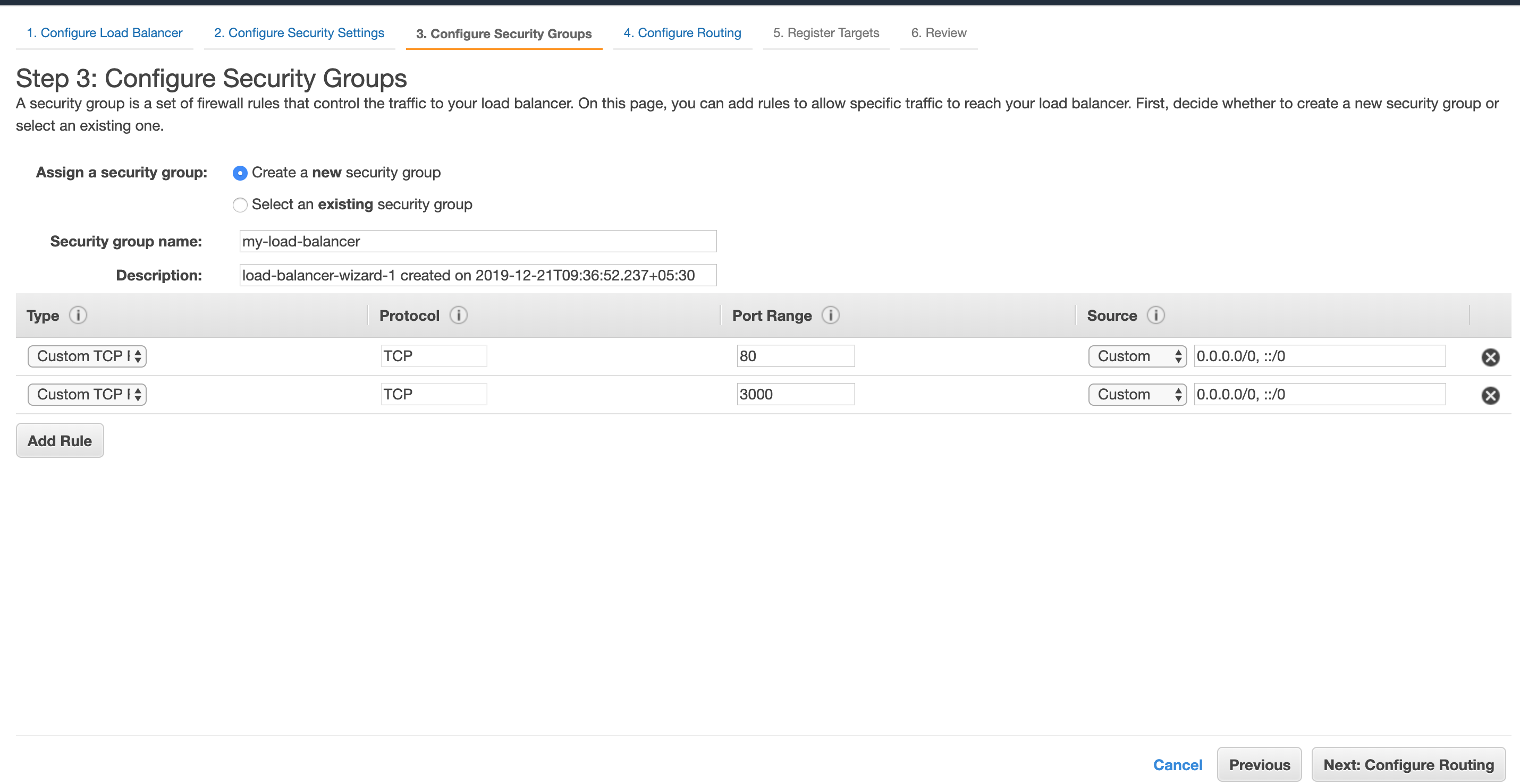The width and height of the screenshot is (1520, 784).
Task: Open Type dropdown for port 3000 rule
Action: pos(87,394)
